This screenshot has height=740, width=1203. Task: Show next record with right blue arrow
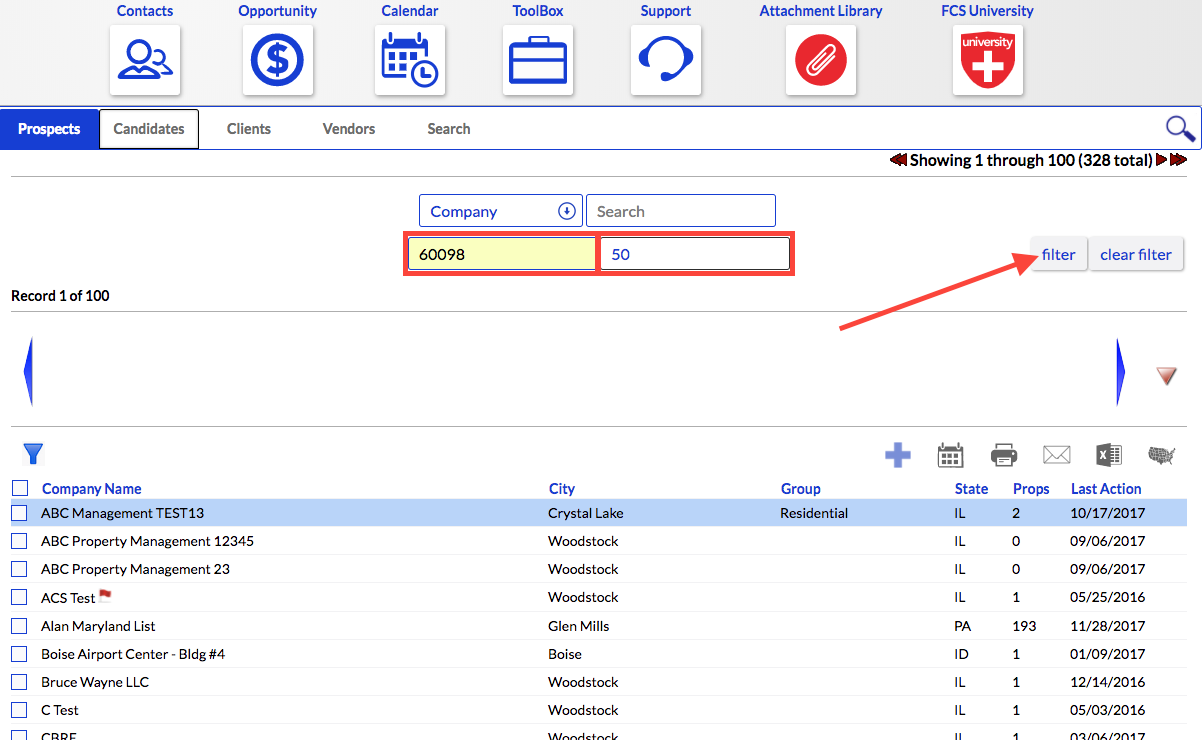[x=1121, y=372]
